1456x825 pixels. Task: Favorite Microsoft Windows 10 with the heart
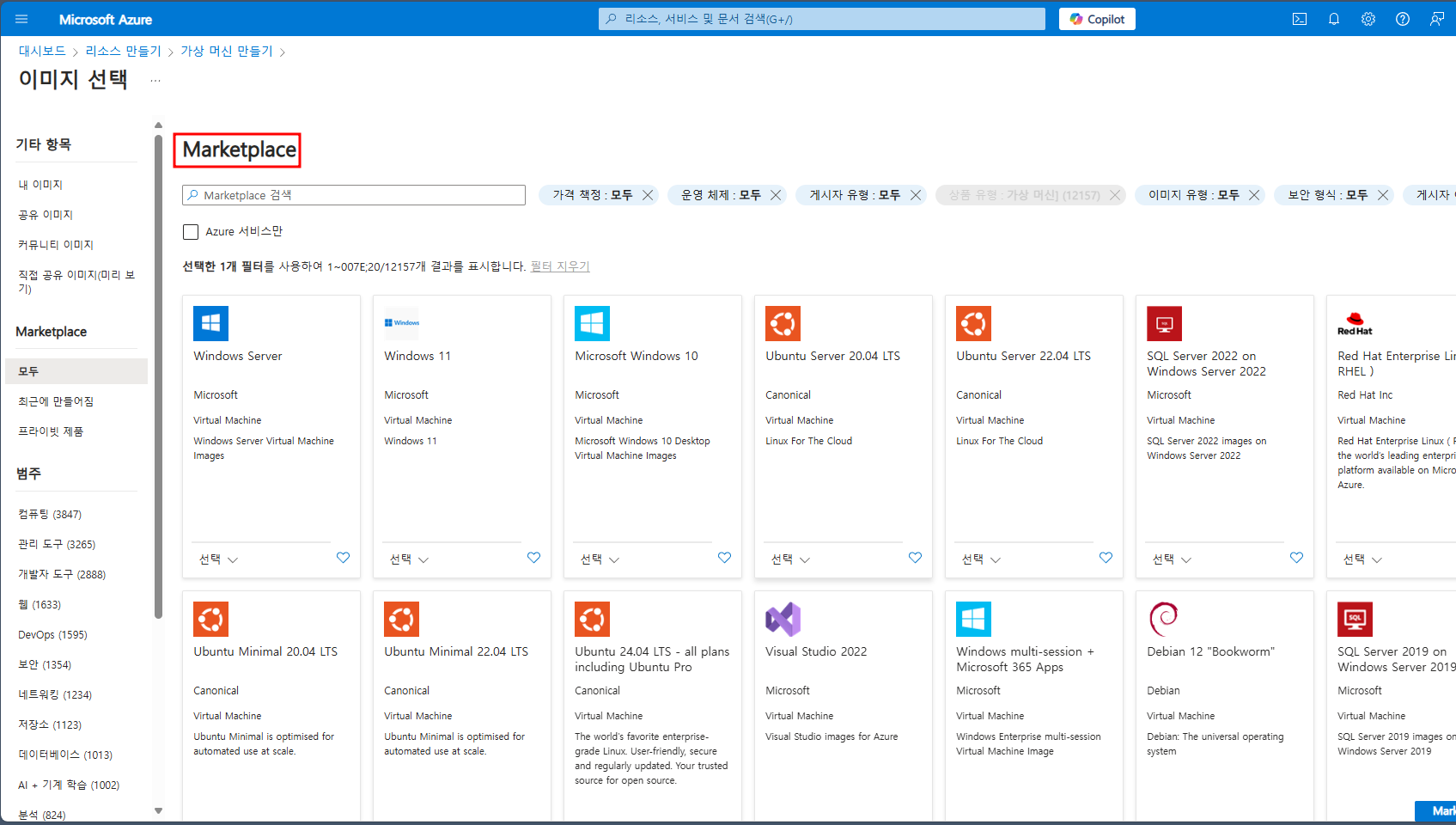725,558
